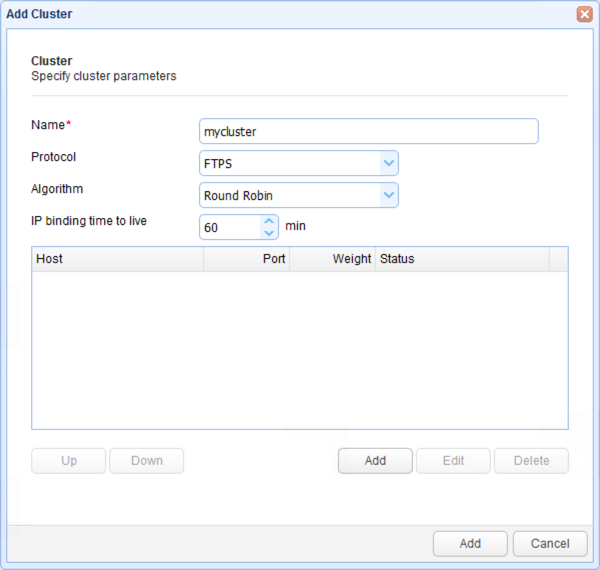The image size is (600, 570).
Task: Increase IP binding time with up arrow
Action: [x=269, y=221]
